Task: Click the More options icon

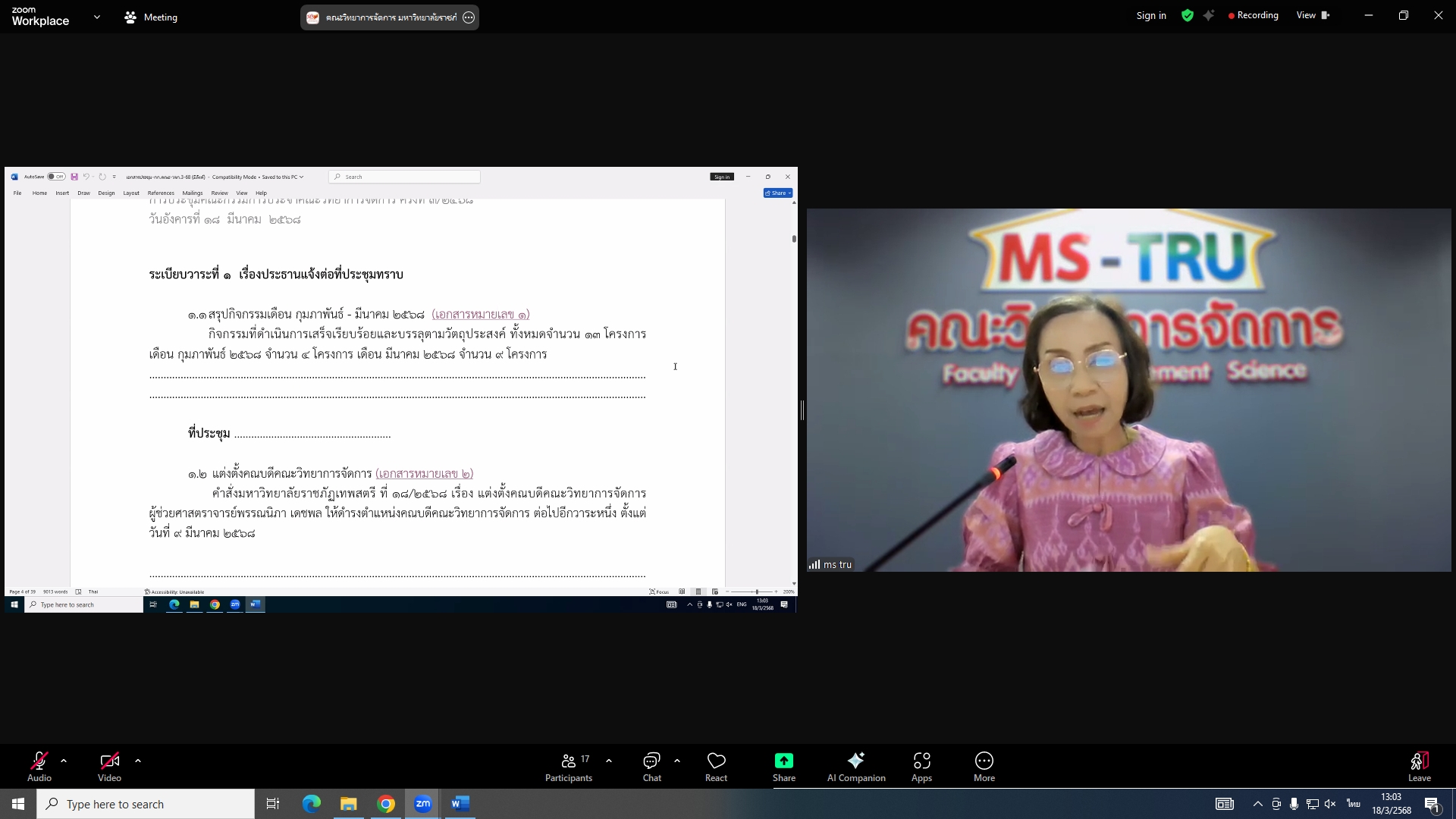Action: tap(984, 761)
